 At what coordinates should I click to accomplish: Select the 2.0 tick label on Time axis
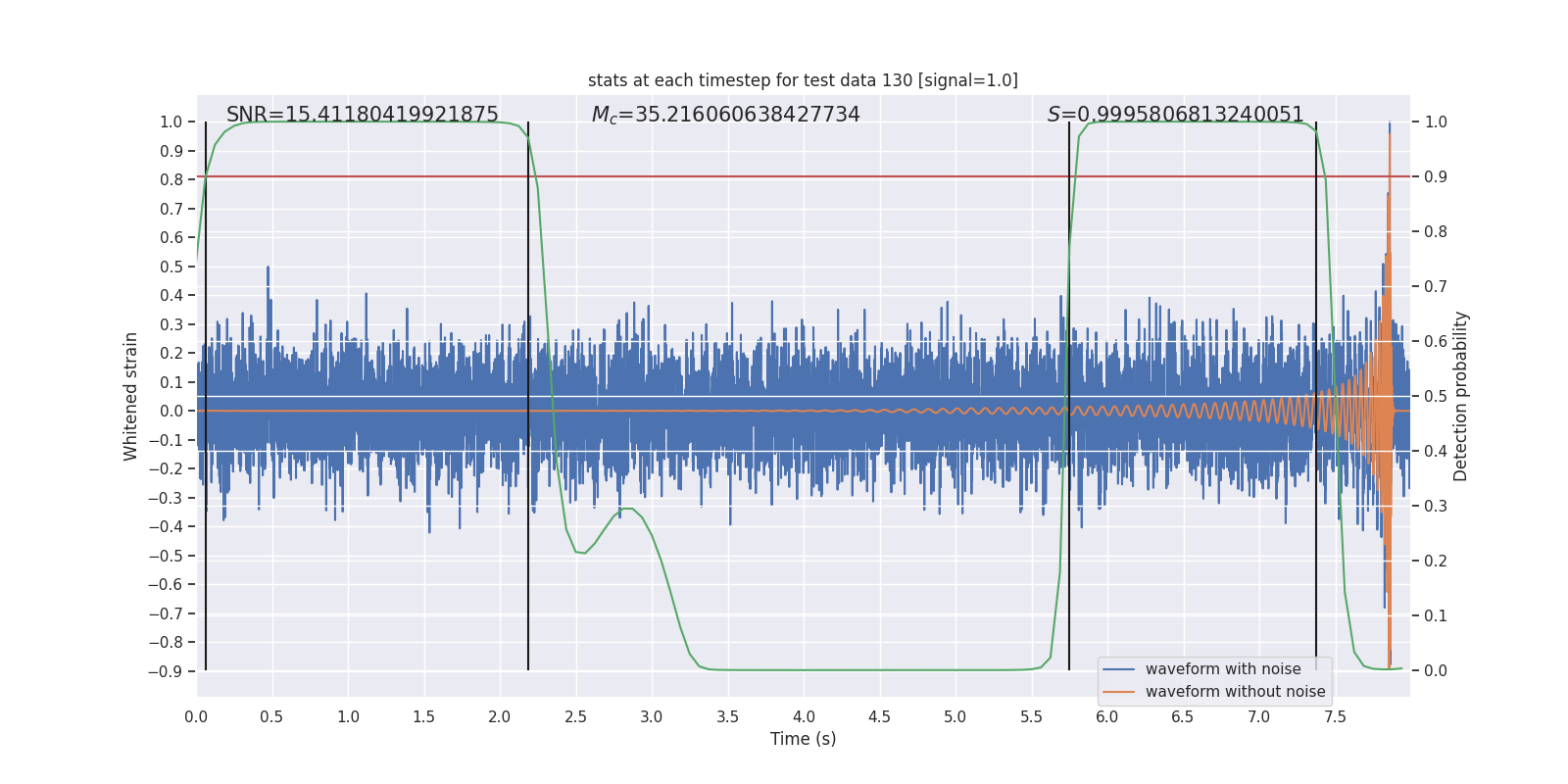point(500,716)
